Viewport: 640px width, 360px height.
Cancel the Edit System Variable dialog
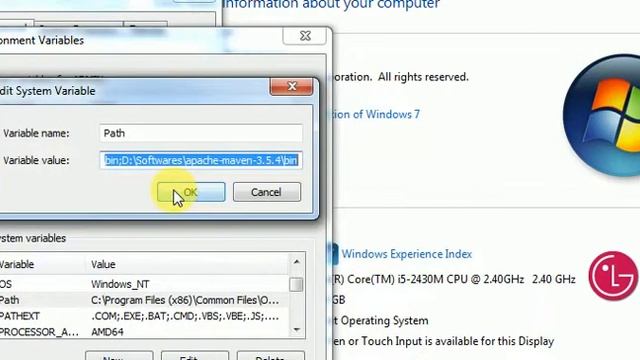267,192
